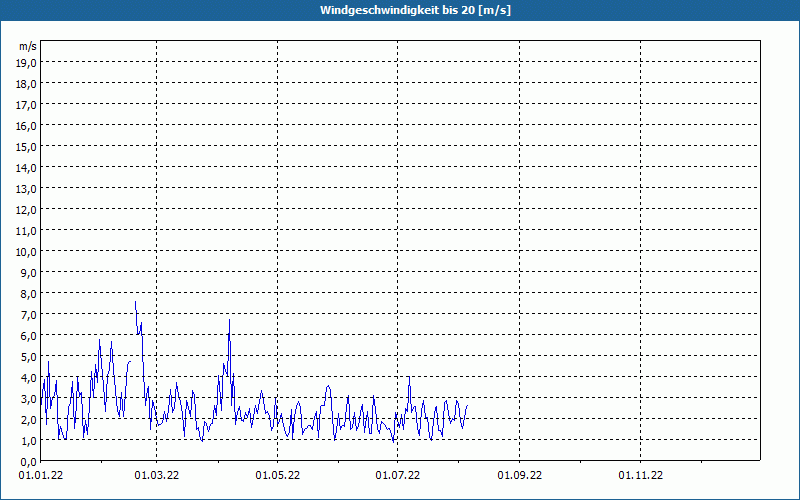The height and width of the screenshot is (500, 800).
Task: Click the last data point of the blue line
Action: [x=467, y=406]
